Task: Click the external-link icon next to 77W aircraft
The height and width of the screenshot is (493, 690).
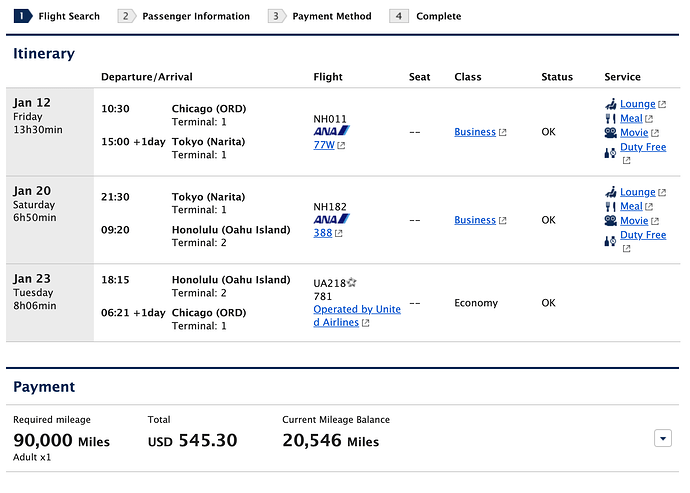Action: [x=341, y=146]
